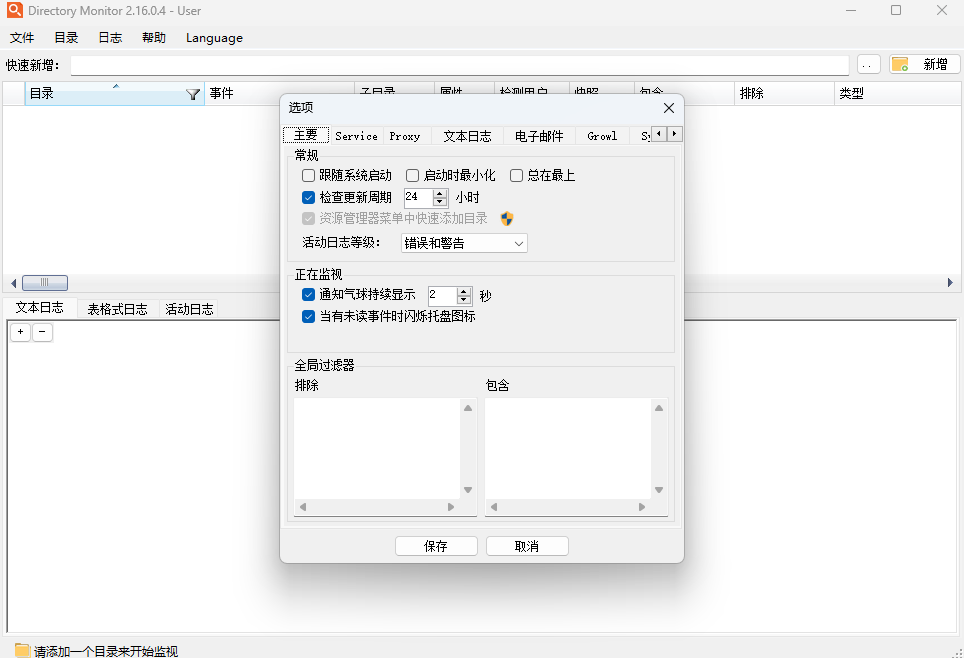
Task: Increase update period hours spinner up
Action: pos(440,194)
